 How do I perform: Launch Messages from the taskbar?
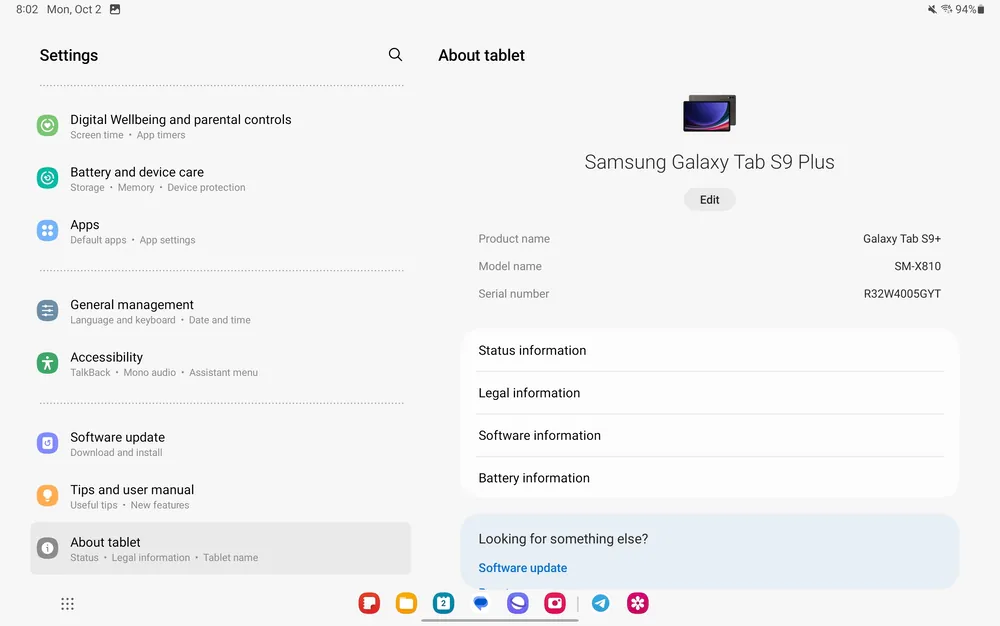tap(481, 603)
